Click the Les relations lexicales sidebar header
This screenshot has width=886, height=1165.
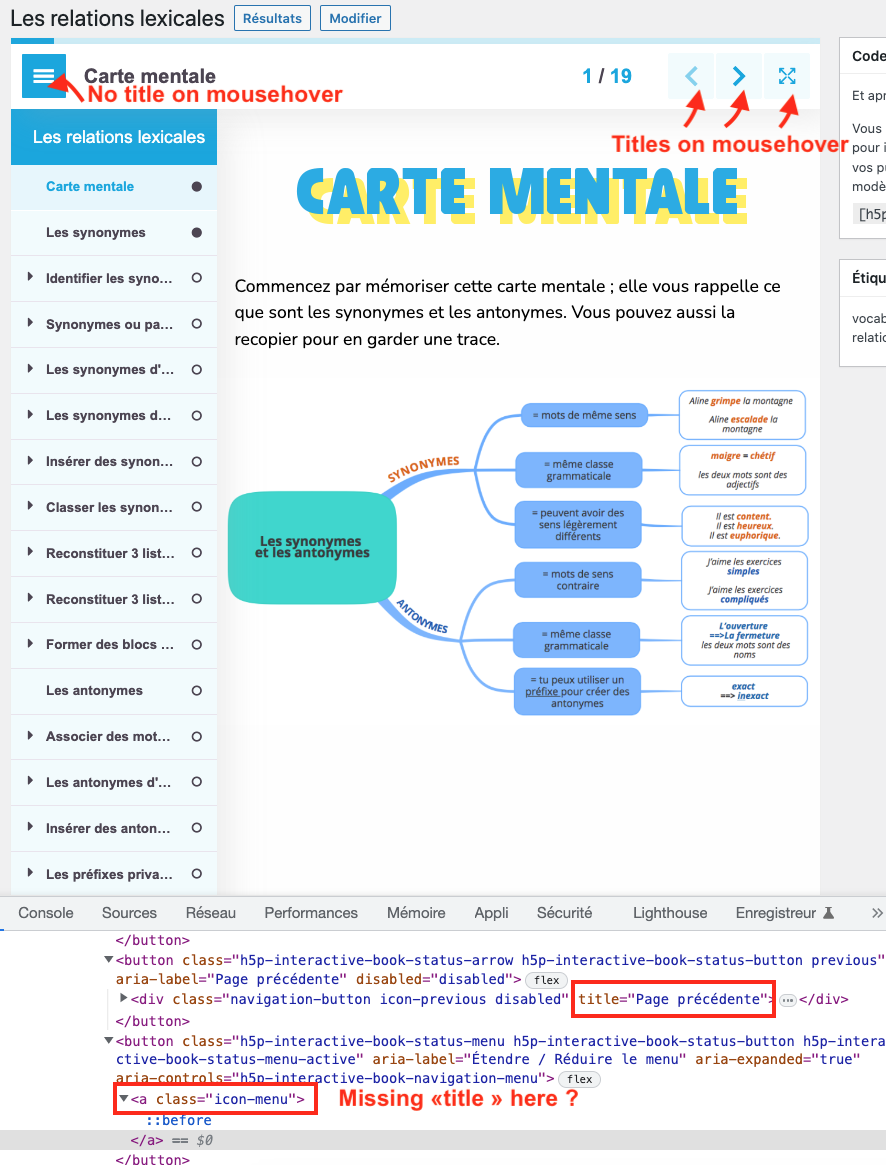click(114, 137)
